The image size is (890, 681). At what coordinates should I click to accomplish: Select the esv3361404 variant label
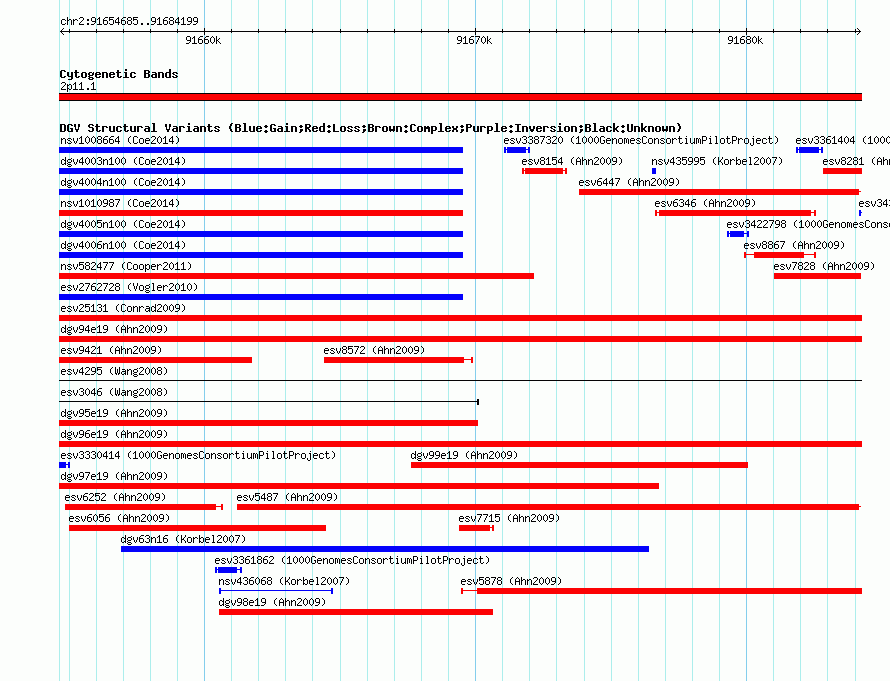[x=842, y=140]
